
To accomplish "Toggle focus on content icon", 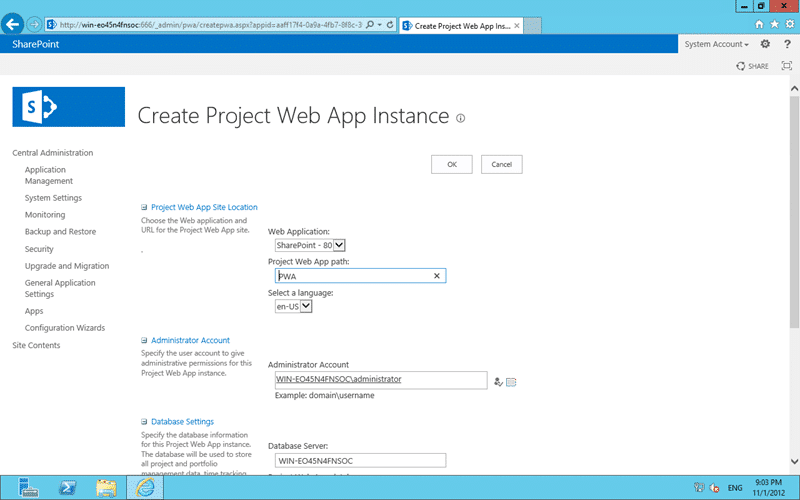I will point(787,65).
